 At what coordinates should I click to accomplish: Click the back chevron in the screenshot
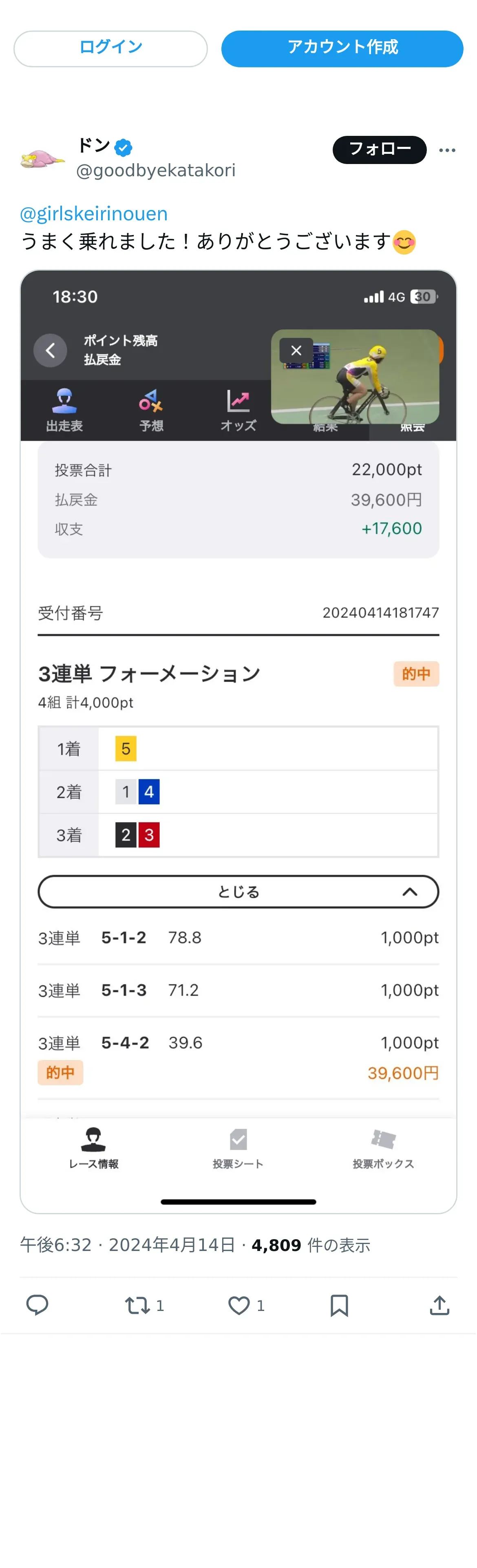tap(51, 350)
